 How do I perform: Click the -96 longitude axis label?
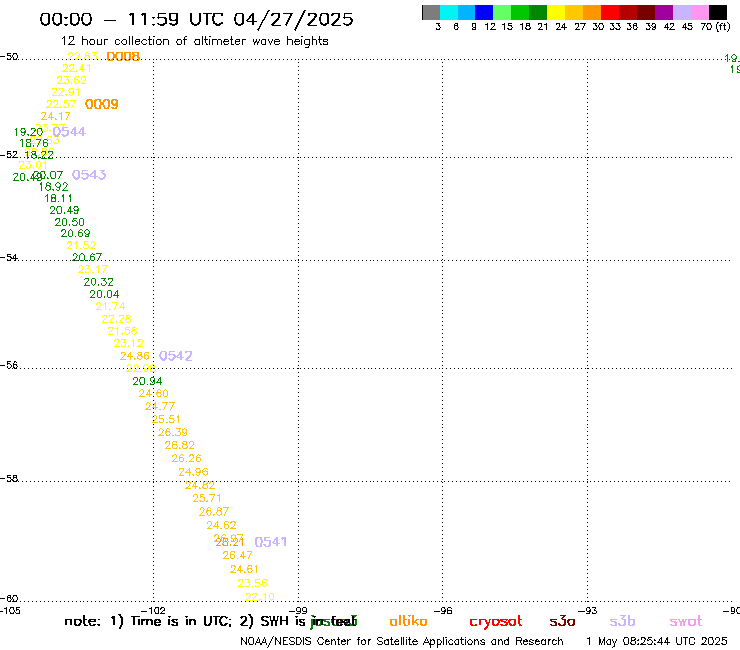point(443,610)
